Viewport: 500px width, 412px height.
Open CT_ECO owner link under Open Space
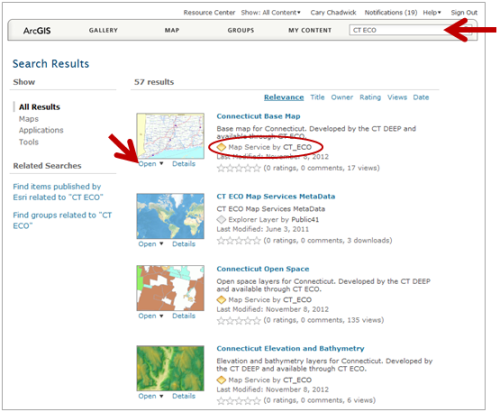[x=297, y=300]
